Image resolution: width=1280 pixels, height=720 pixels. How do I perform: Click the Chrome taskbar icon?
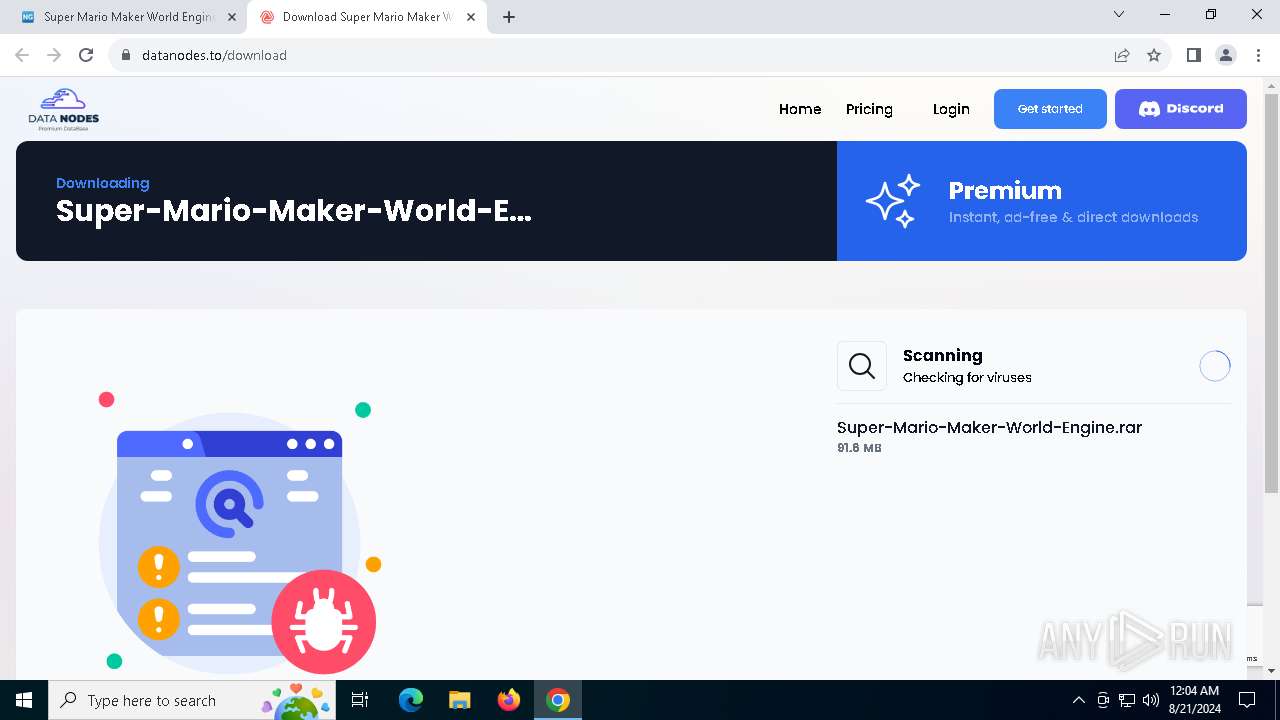tap(558, 700)
